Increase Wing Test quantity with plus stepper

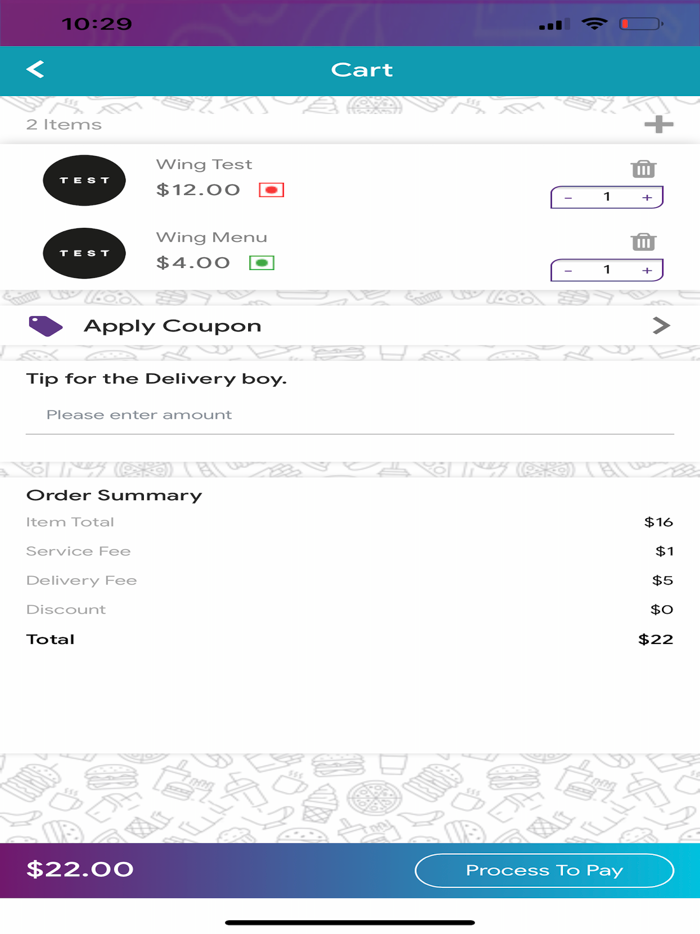[x=648, y=197]
